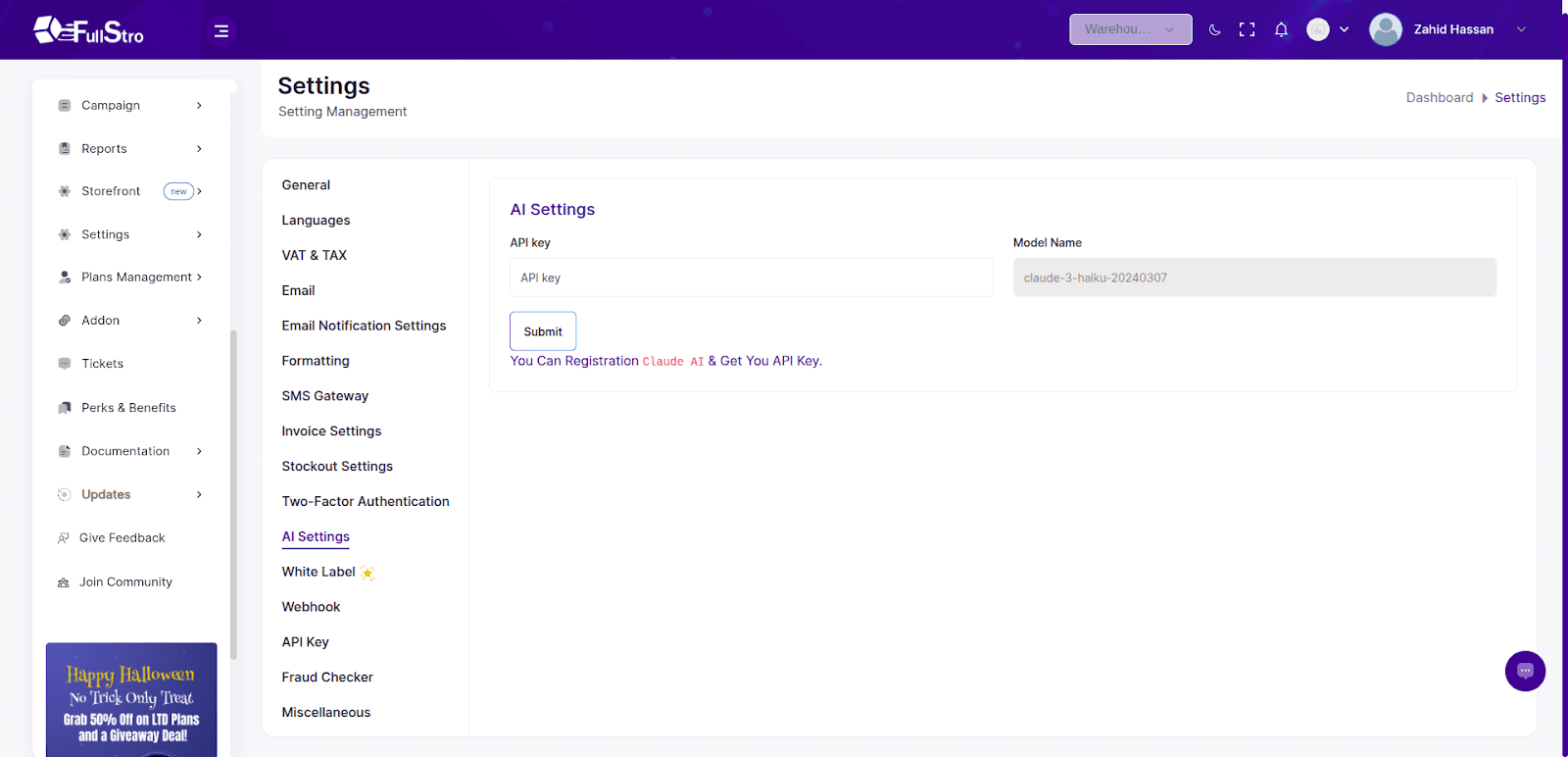Click the Documentation sidebar icon
Image resolution: width=1568 pixels, height=757 pixels.
[x=65, y=451]
